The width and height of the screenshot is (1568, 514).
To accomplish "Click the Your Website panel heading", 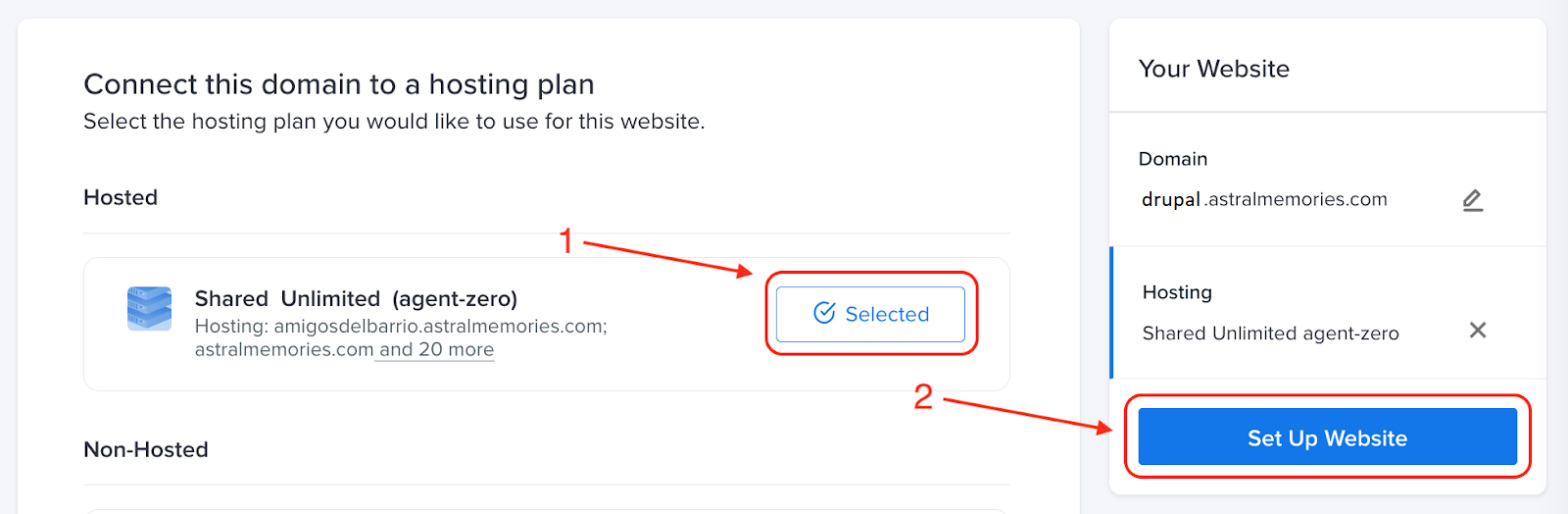I will (1213, 69).
